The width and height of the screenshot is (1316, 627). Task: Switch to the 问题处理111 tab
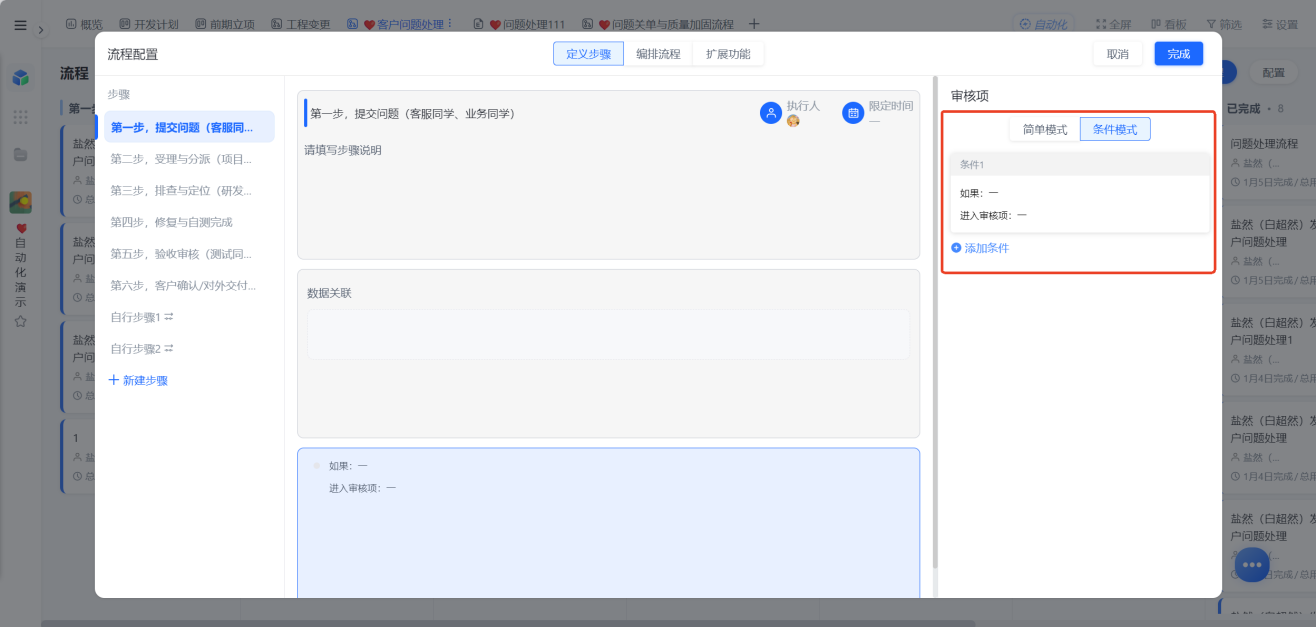pyautogui.click(x=519, y=24)
